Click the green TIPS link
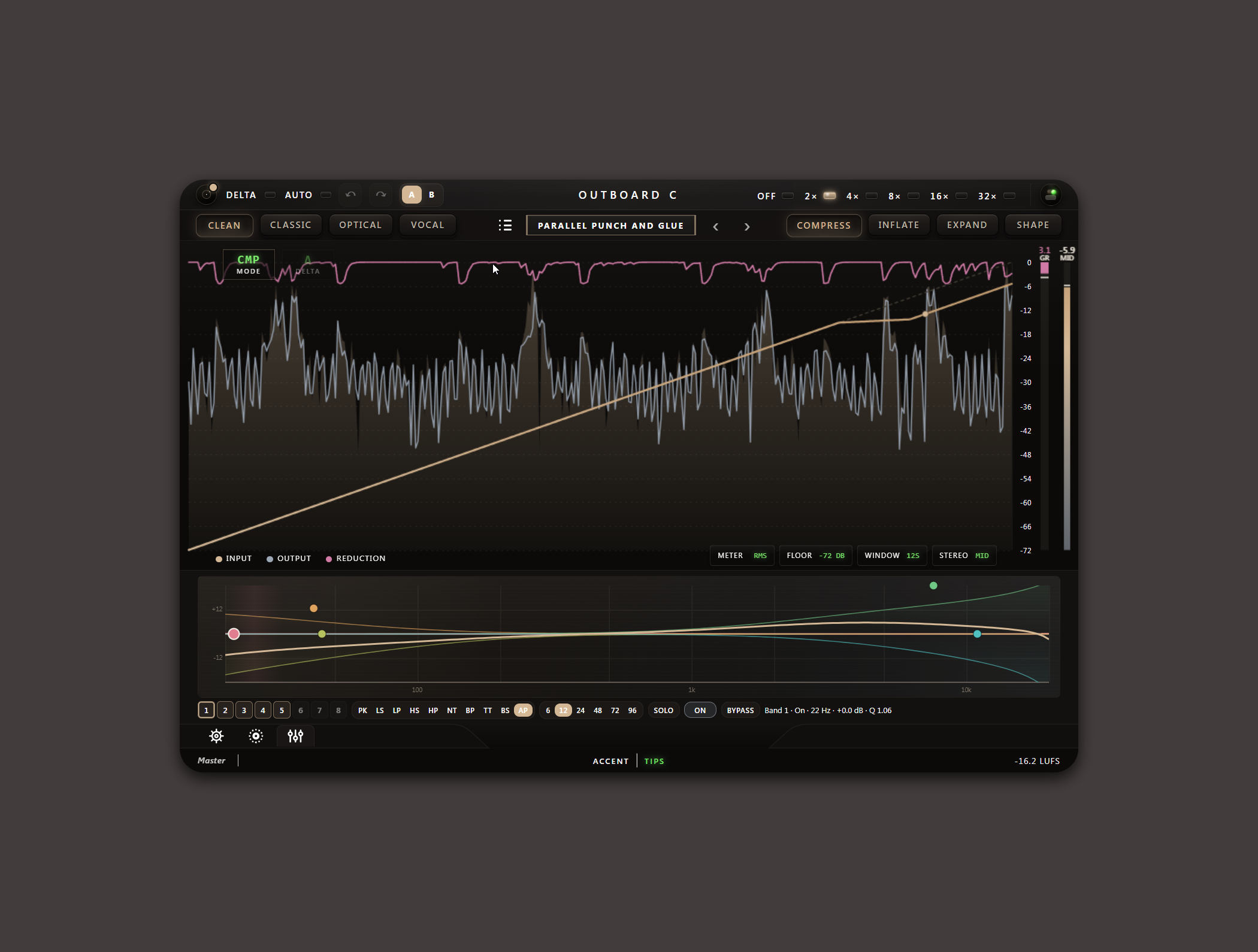 (x=654, y=761)
